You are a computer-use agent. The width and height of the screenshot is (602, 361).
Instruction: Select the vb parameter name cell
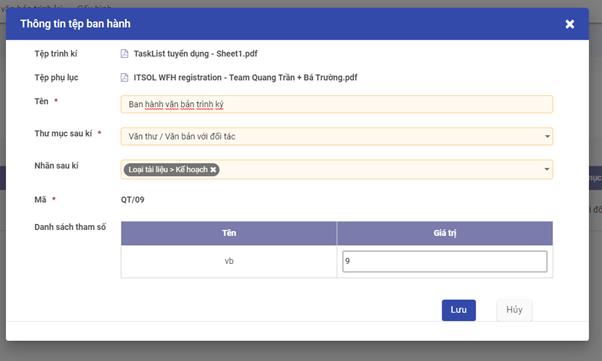coord(229,261)
